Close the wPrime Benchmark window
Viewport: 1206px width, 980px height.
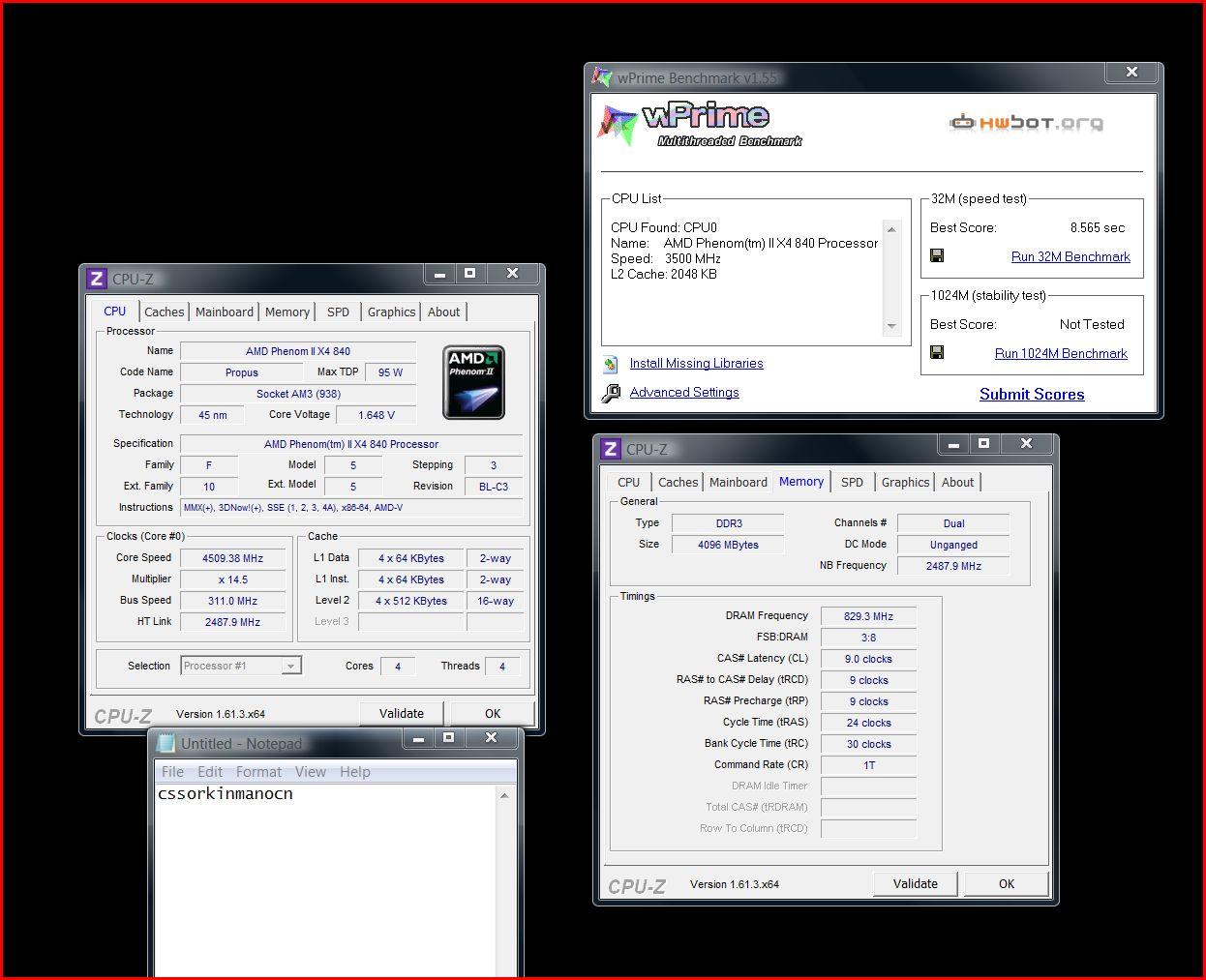(x=1131, y=73)
